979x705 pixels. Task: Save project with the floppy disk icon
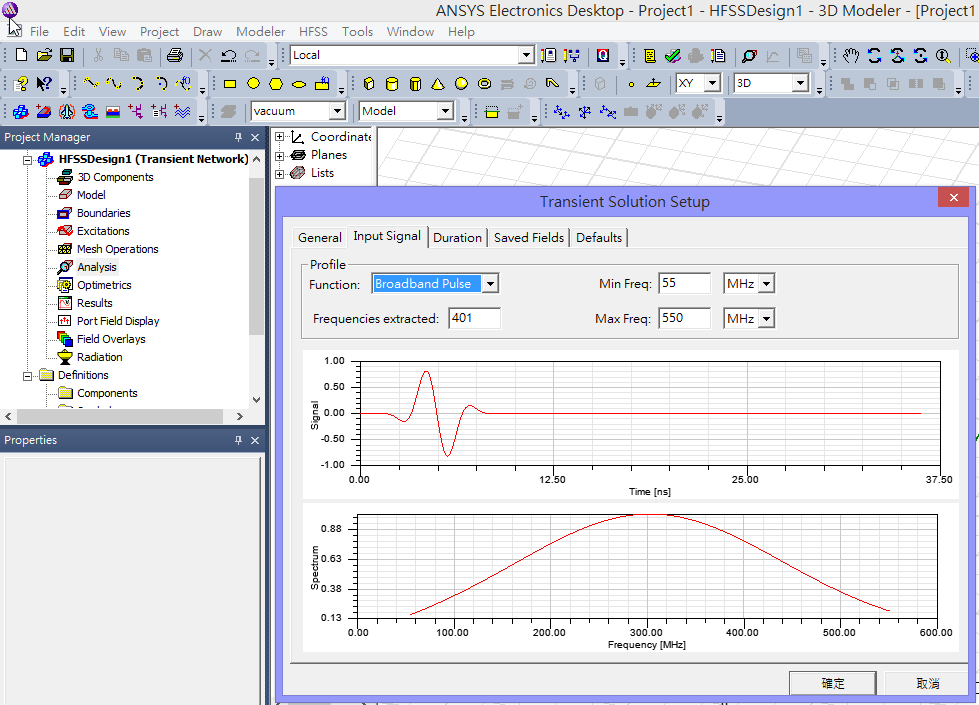pos(67,56)
